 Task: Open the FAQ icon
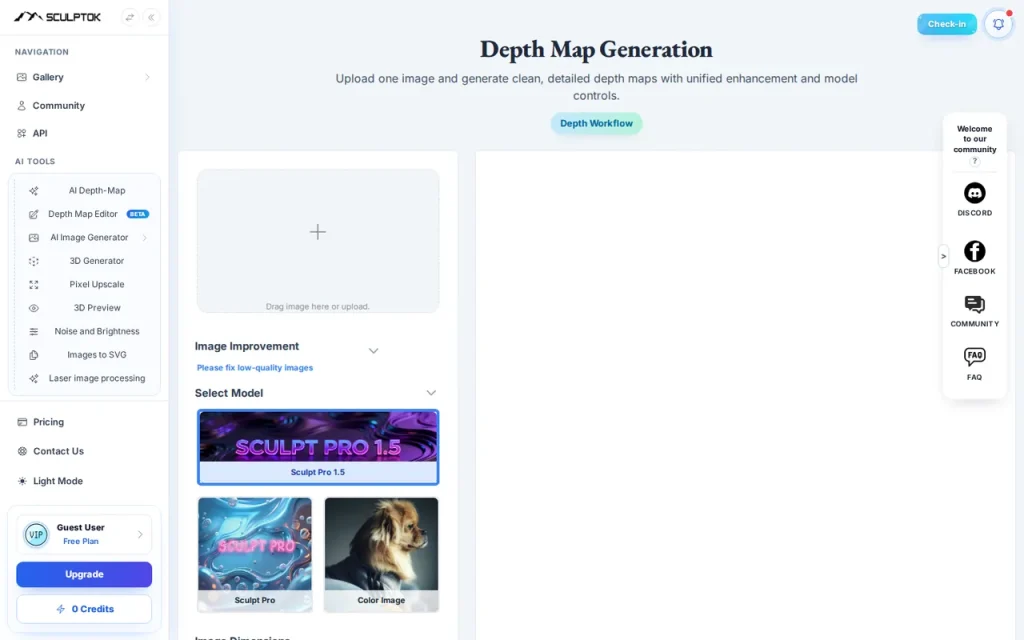coord(974,357)
